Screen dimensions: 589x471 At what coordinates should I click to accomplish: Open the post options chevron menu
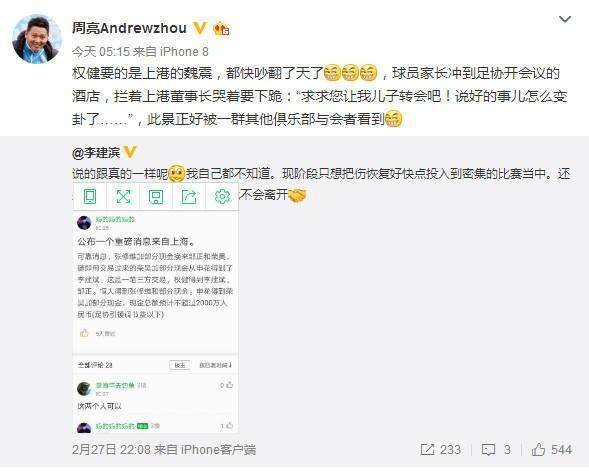tap(565, 19)
